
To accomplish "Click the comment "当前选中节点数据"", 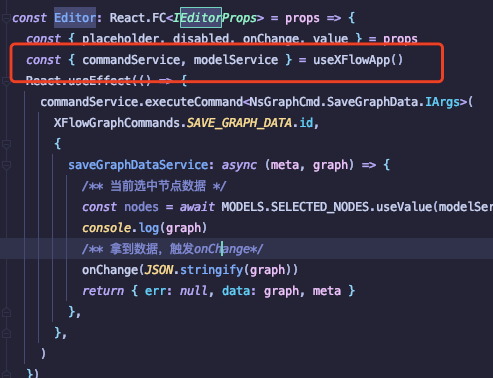I will (x=158, y=186).
